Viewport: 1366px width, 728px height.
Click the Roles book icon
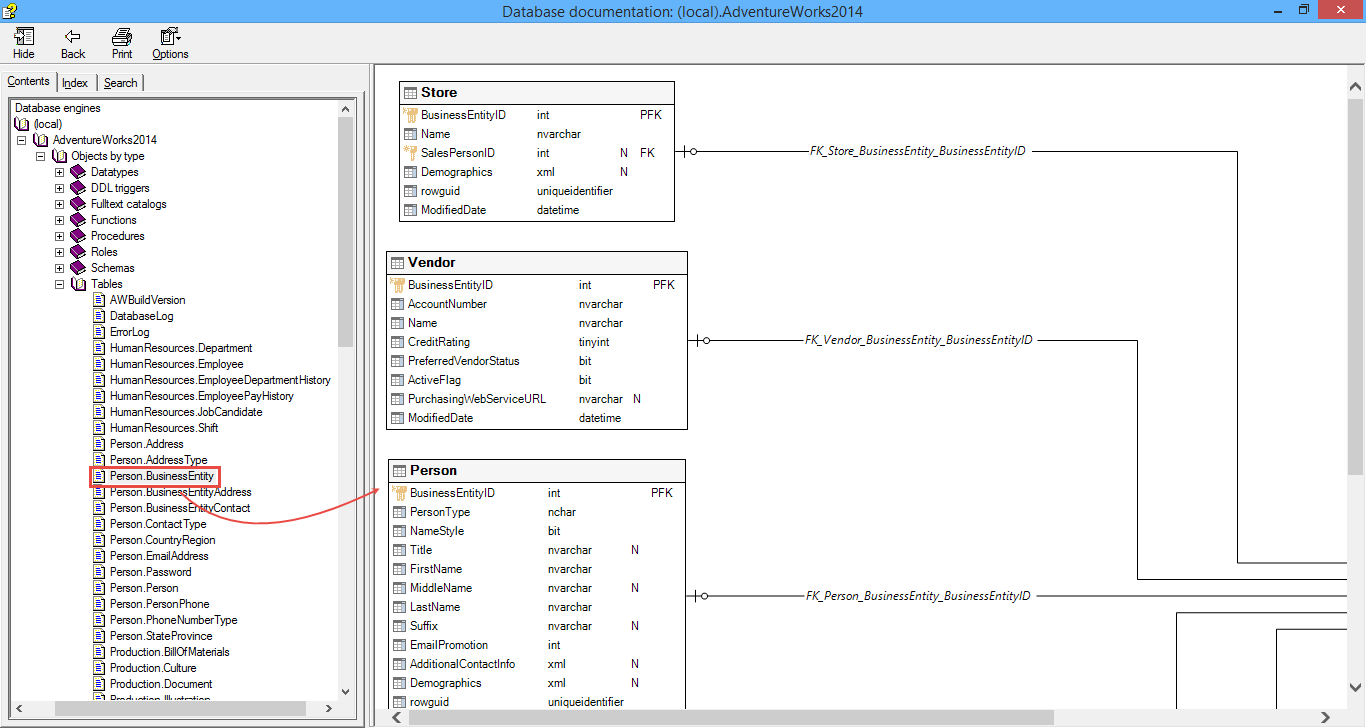point(79,252)
